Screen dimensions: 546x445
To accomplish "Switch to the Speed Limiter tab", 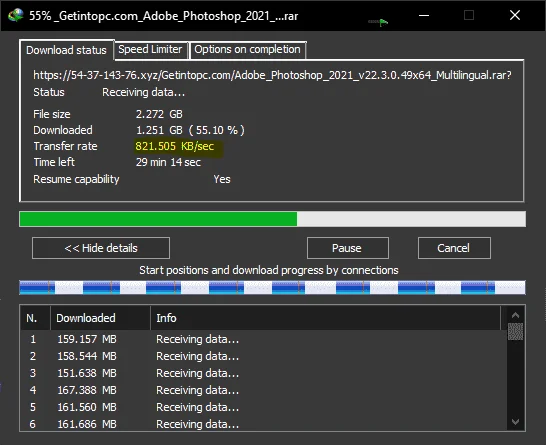I will point(150,50).
